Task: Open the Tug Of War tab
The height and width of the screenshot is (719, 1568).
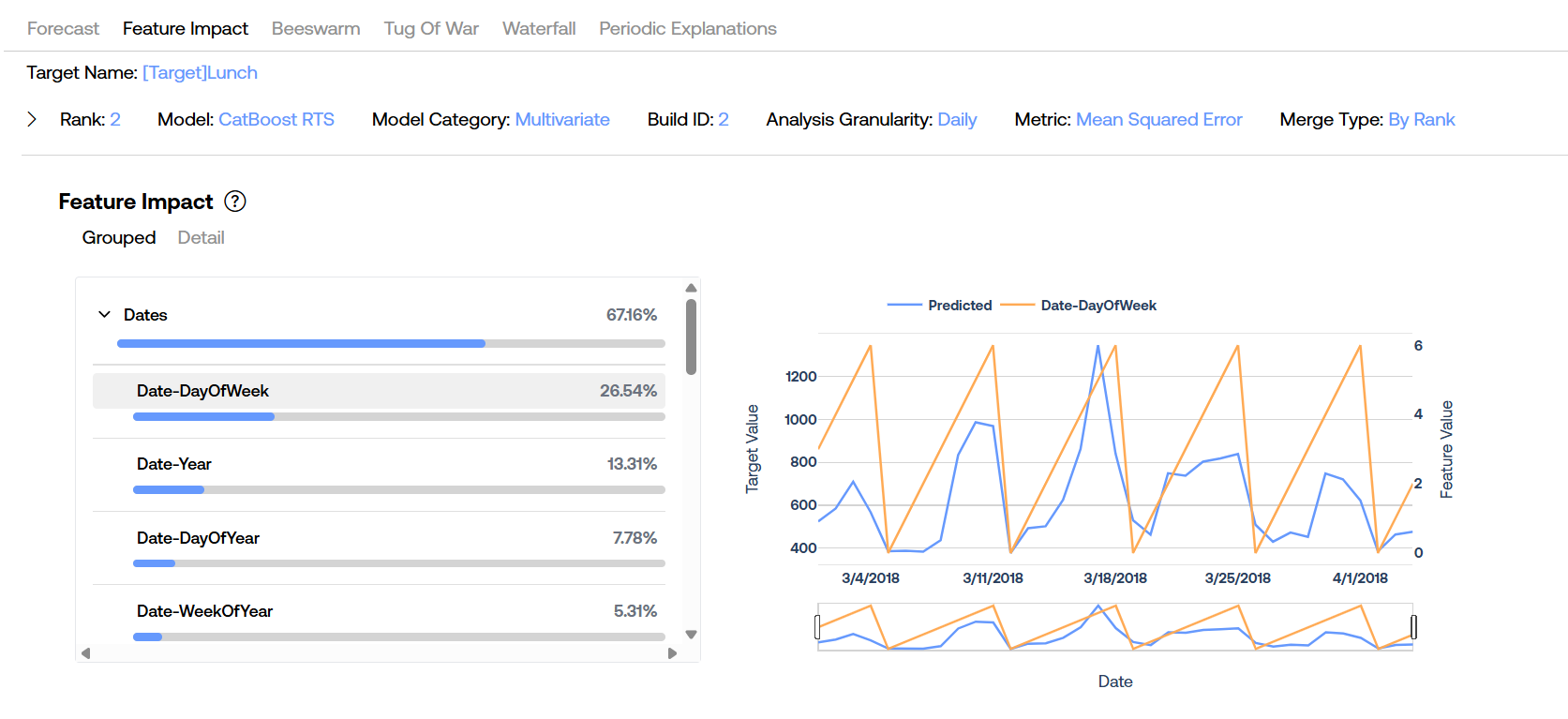Action: coord(431,28)
